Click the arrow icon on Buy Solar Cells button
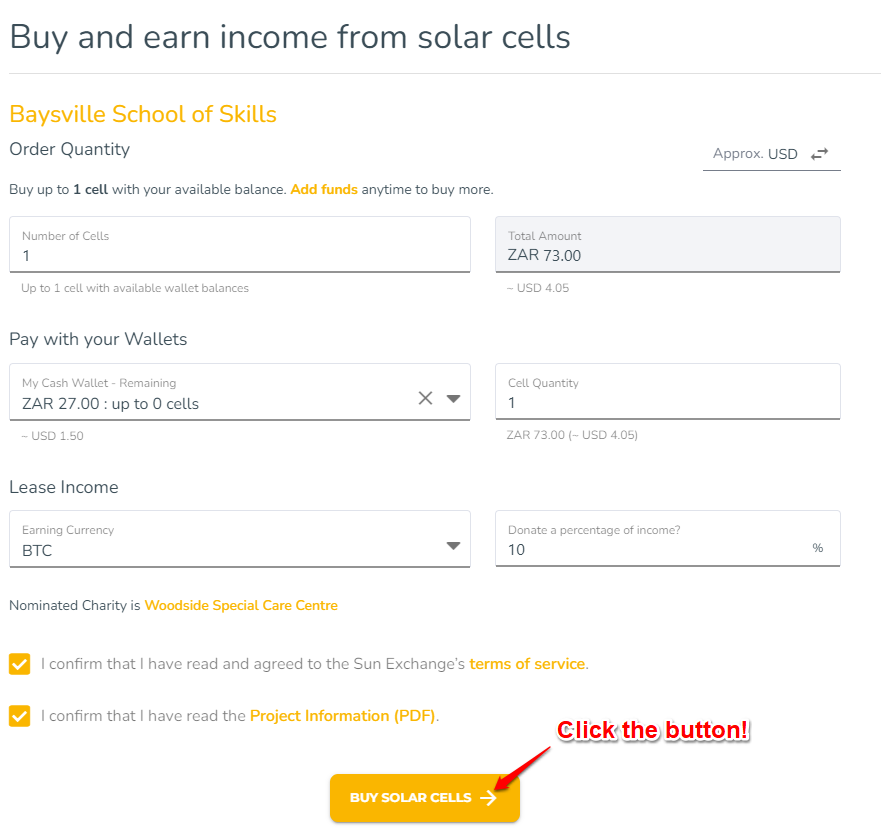The height and width of the screenshot is (837, 881). 488,798
